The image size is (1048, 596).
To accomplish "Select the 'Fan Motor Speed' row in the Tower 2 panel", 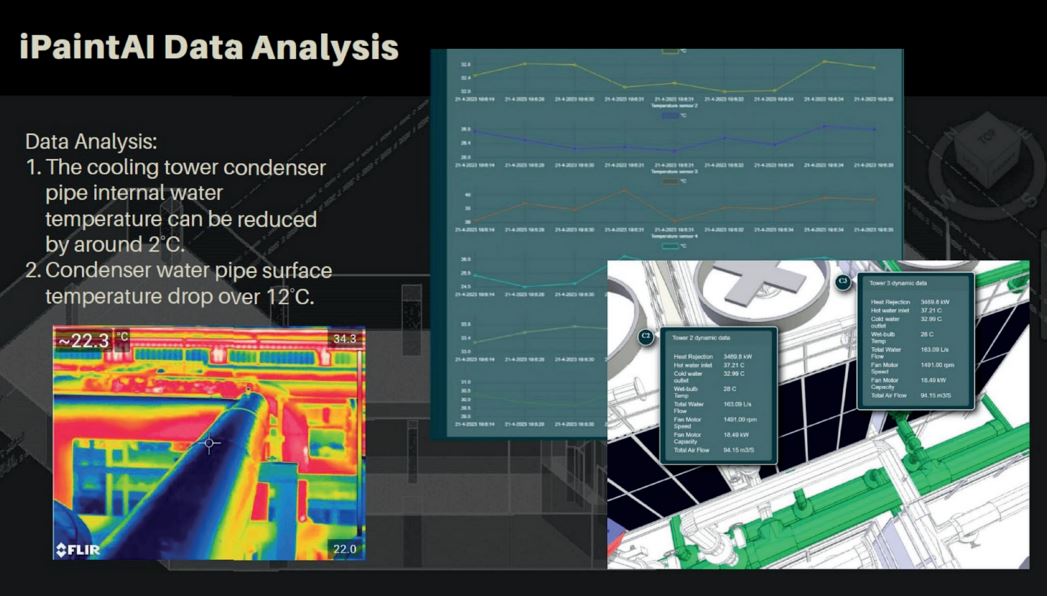I will 718,423.
